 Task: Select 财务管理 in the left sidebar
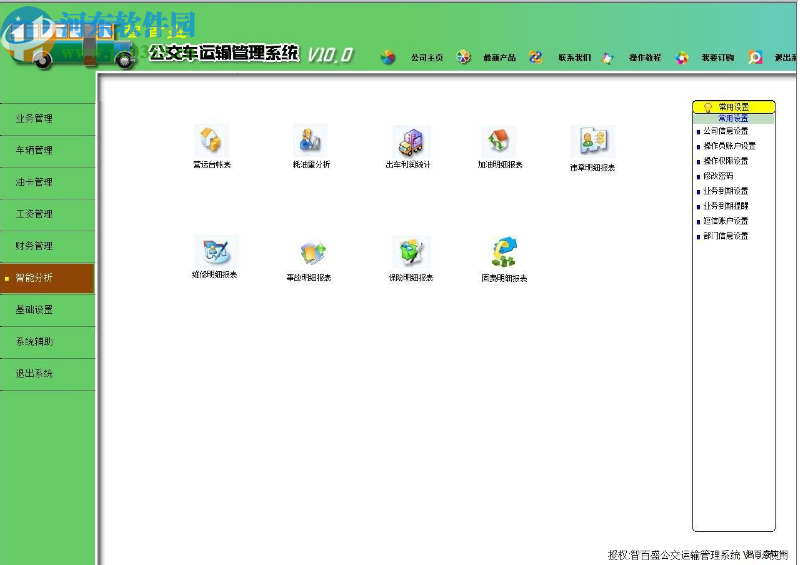pos(47,246)
